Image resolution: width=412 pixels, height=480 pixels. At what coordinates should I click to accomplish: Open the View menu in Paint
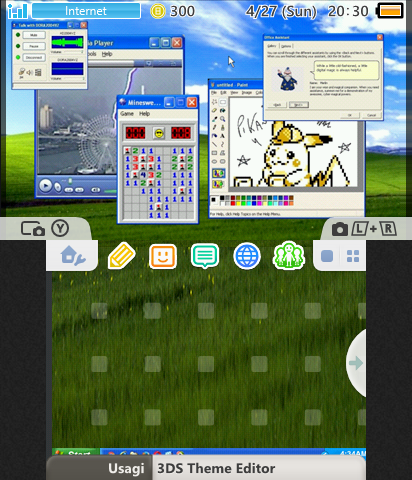234,92
